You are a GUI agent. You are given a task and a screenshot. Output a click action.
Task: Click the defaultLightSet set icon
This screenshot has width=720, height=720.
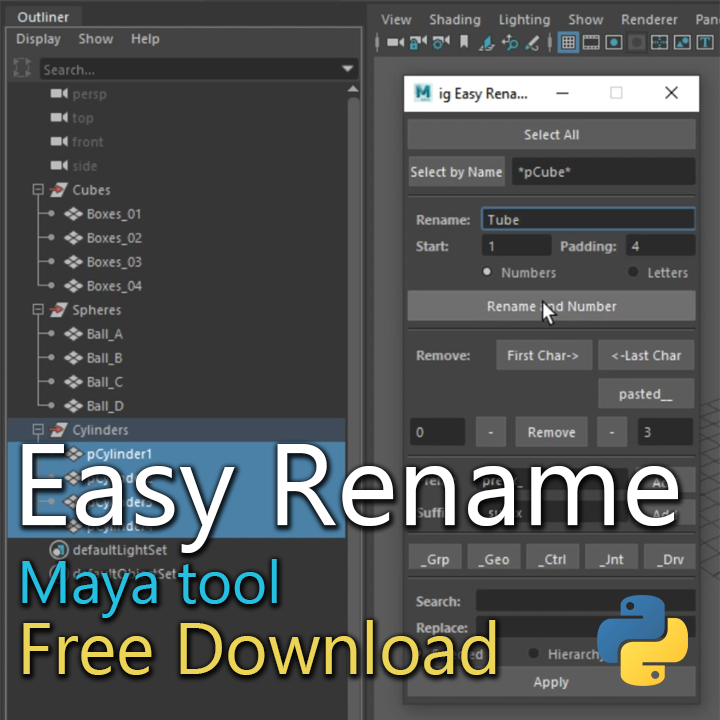click(x=59, y=549)
